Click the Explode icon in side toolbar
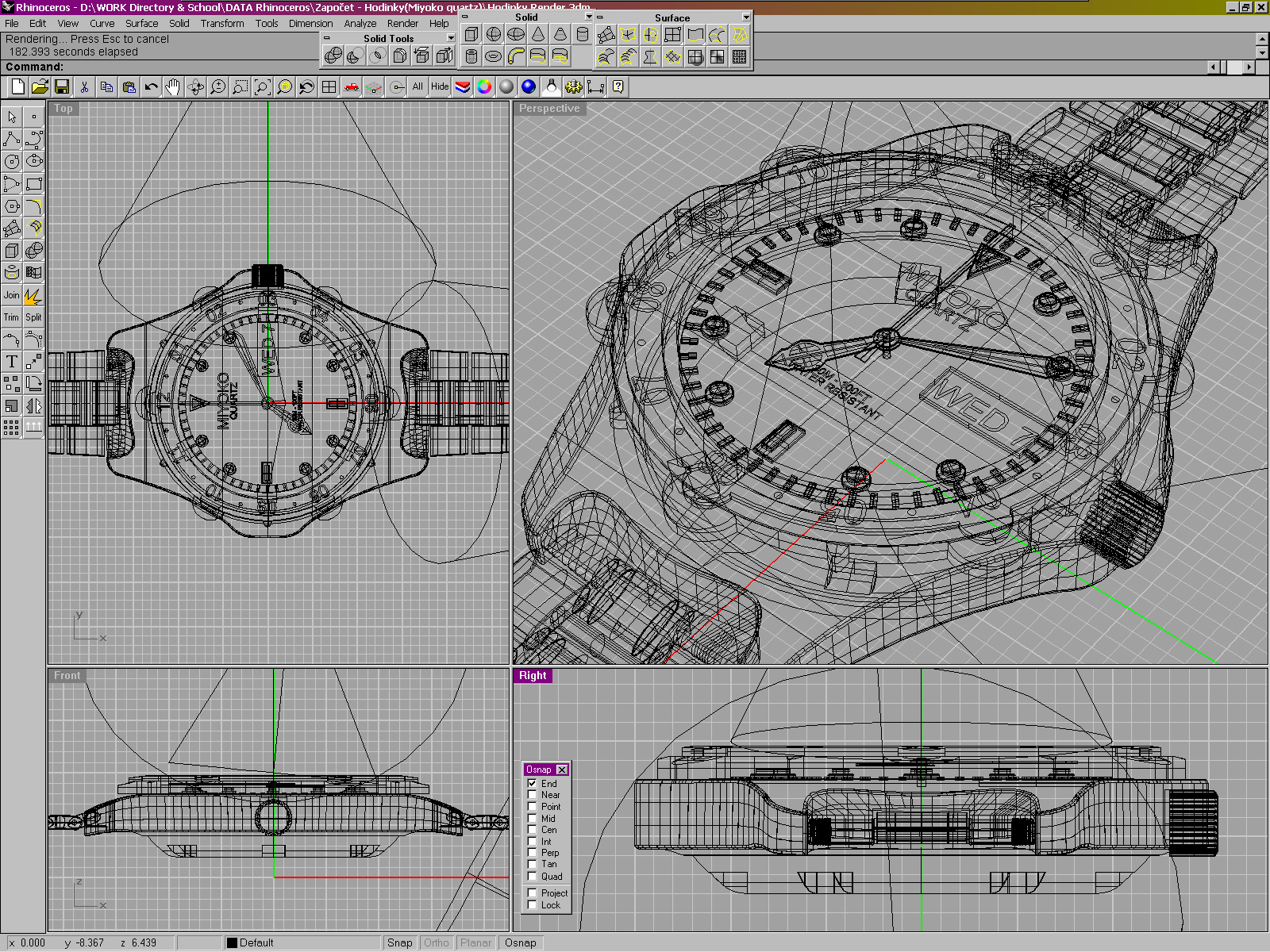Screen dimensions: 1270x952 point(33,296)
